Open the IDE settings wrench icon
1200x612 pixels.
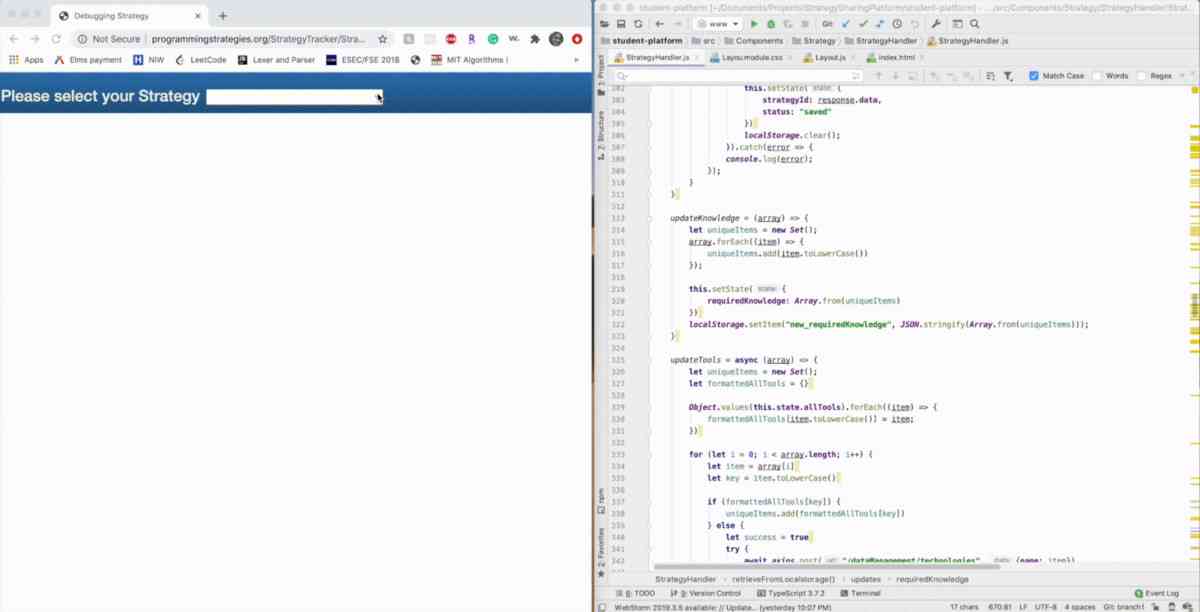936,24
